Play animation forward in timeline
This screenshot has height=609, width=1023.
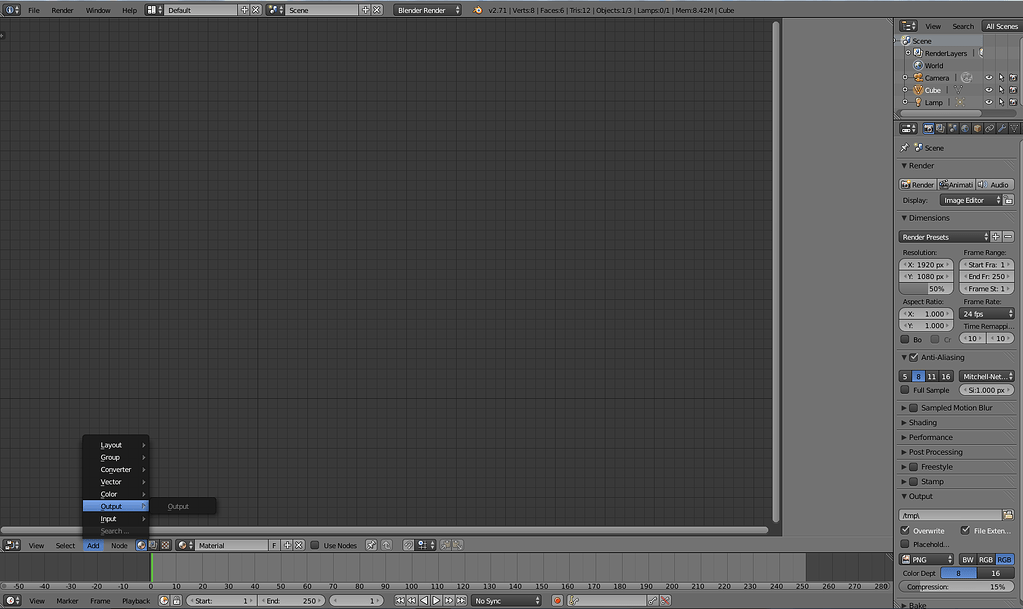pyautogui.click(x=436, y=601)
